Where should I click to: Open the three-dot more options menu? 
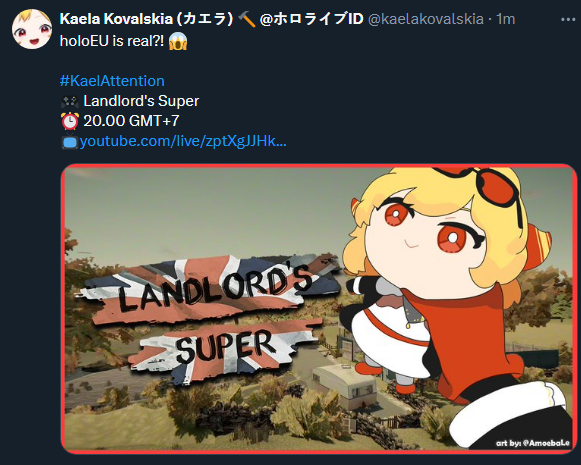tap(568, 19)
